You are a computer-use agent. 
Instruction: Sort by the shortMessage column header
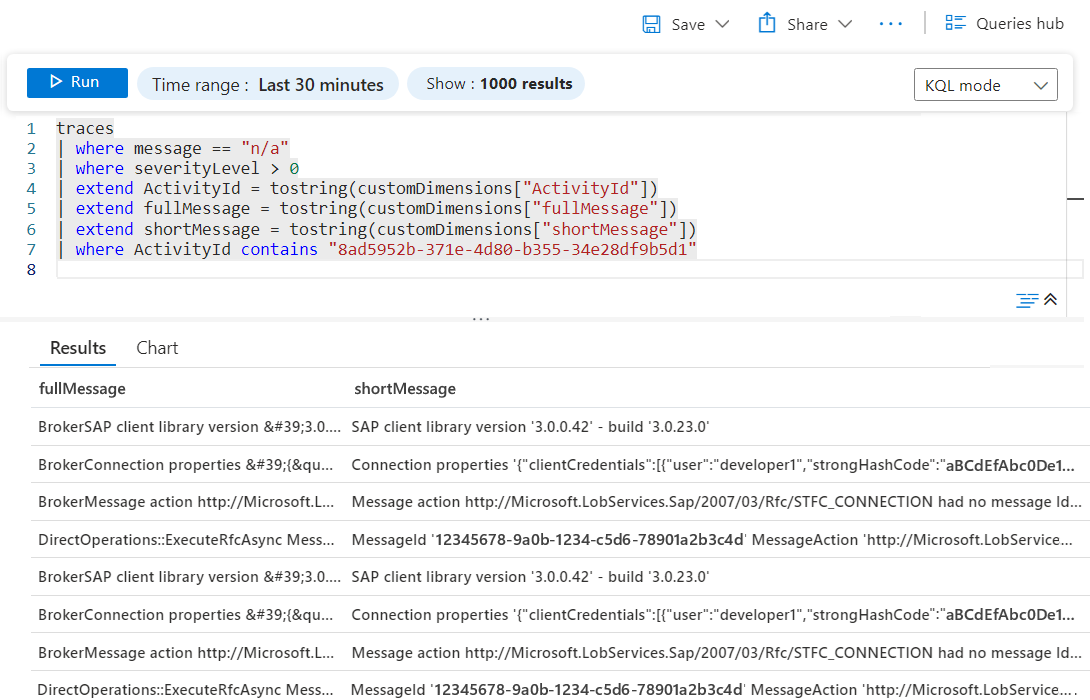[x=404, y=388]
